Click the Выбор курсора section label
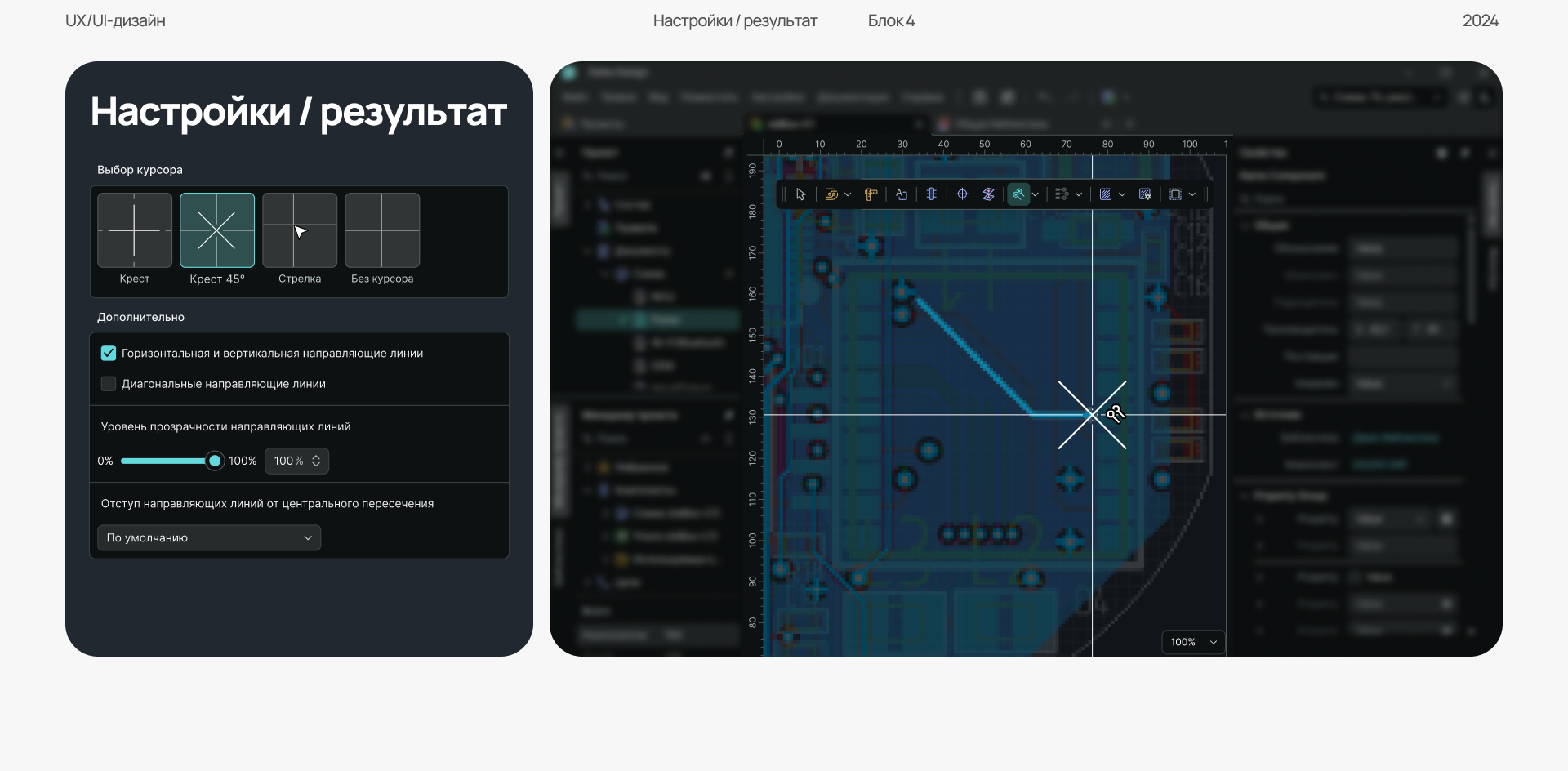Screen dimensions: 1568x771 [x=140, y=170]
